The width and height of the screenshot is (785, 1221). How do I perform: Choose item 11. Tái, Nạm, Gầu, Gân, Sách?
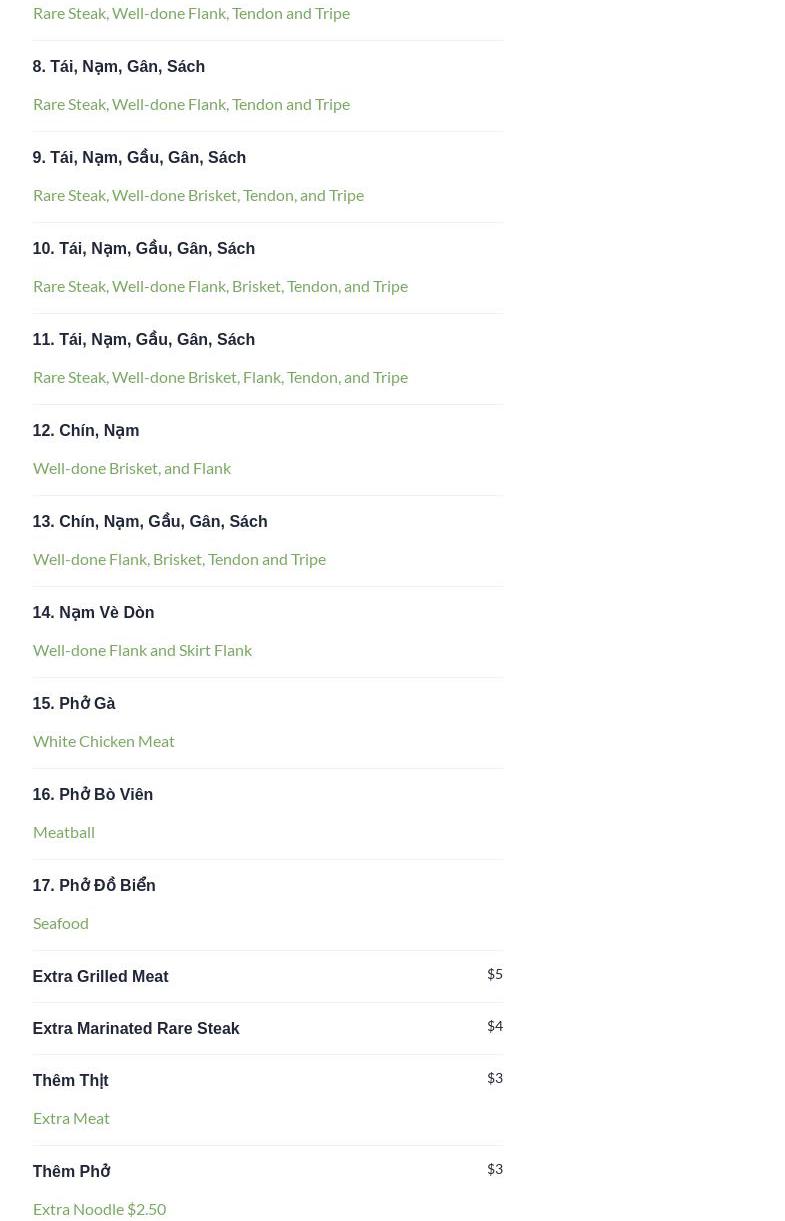[143, 340]
